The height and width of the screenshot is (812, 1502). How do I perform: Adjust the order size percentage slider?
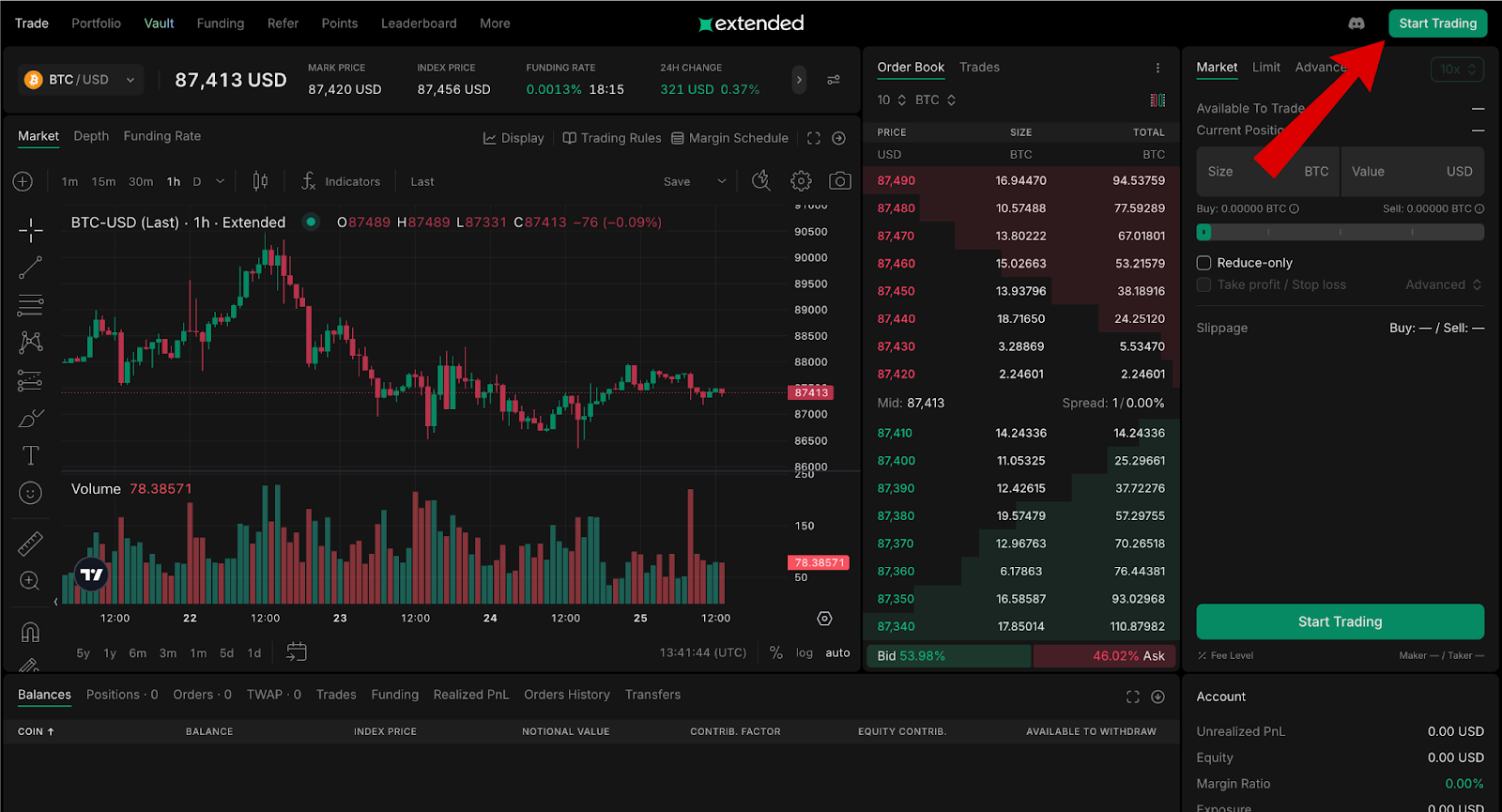[1340, 232]
